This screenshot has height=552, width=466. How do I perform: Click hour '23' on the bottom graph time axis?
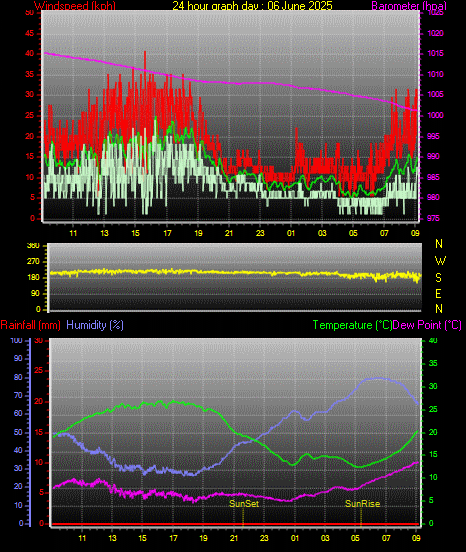click(264, 538)
